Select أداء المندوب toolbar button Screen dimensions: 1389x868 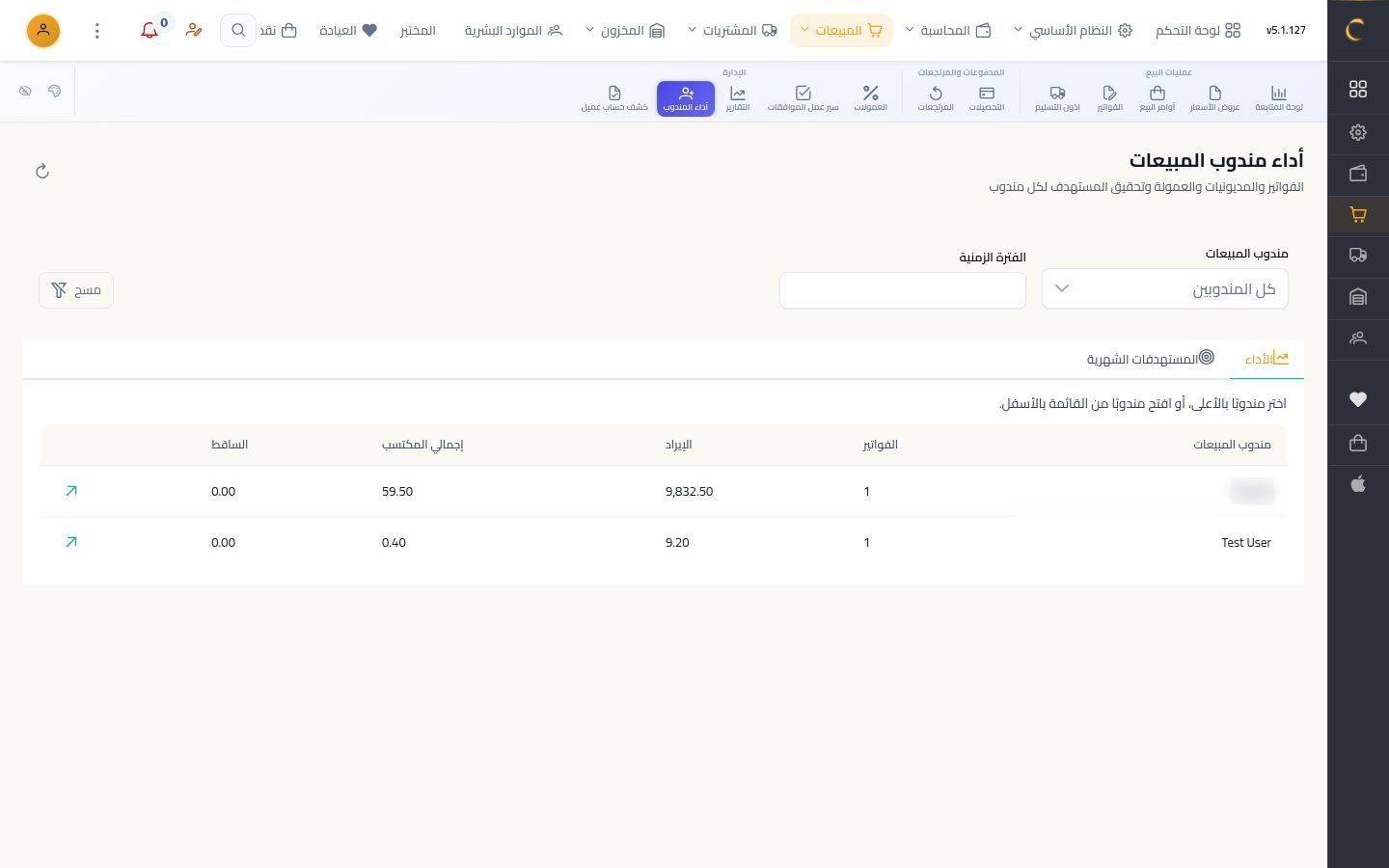pos(686,97)
